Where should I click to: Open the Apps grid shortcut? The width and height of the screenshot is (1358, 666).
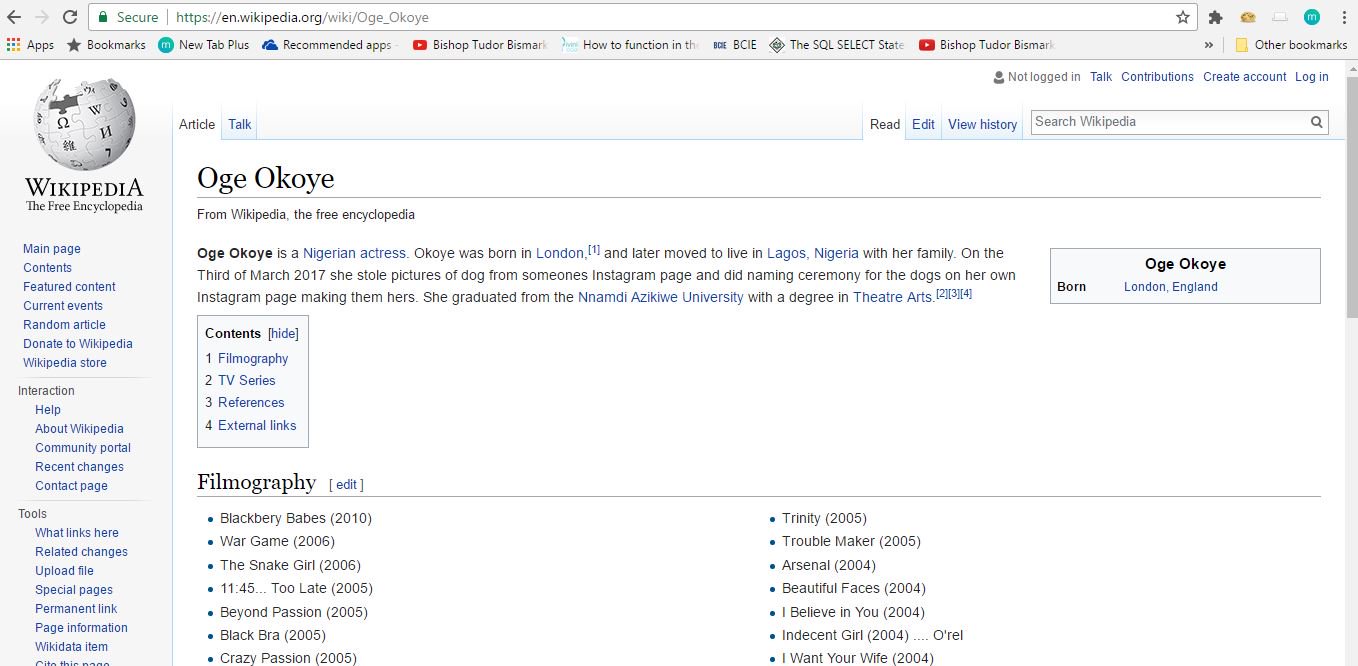pyautogui.click(x=30, y=45)
